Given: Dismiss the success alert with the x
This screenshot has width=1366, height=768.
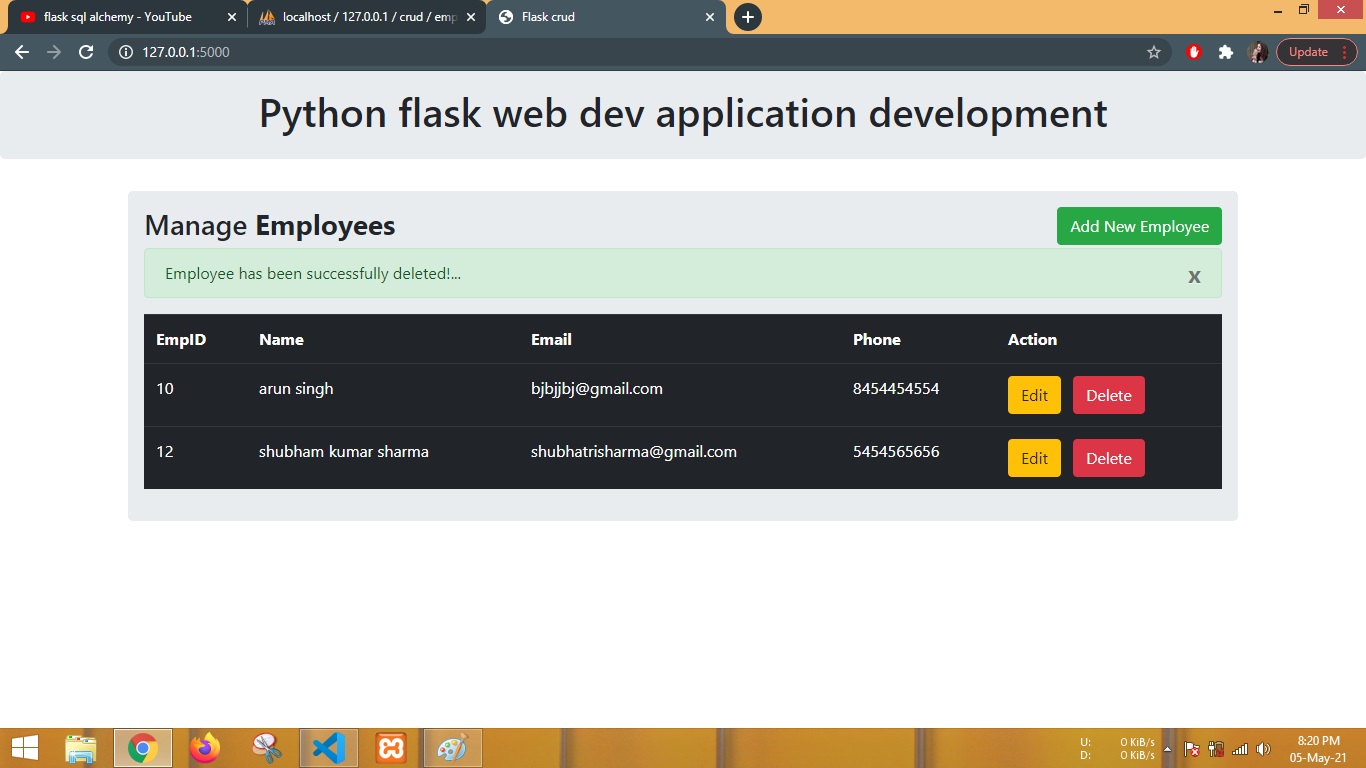Looking at the screenshot, I should [x=1194, y=276].
